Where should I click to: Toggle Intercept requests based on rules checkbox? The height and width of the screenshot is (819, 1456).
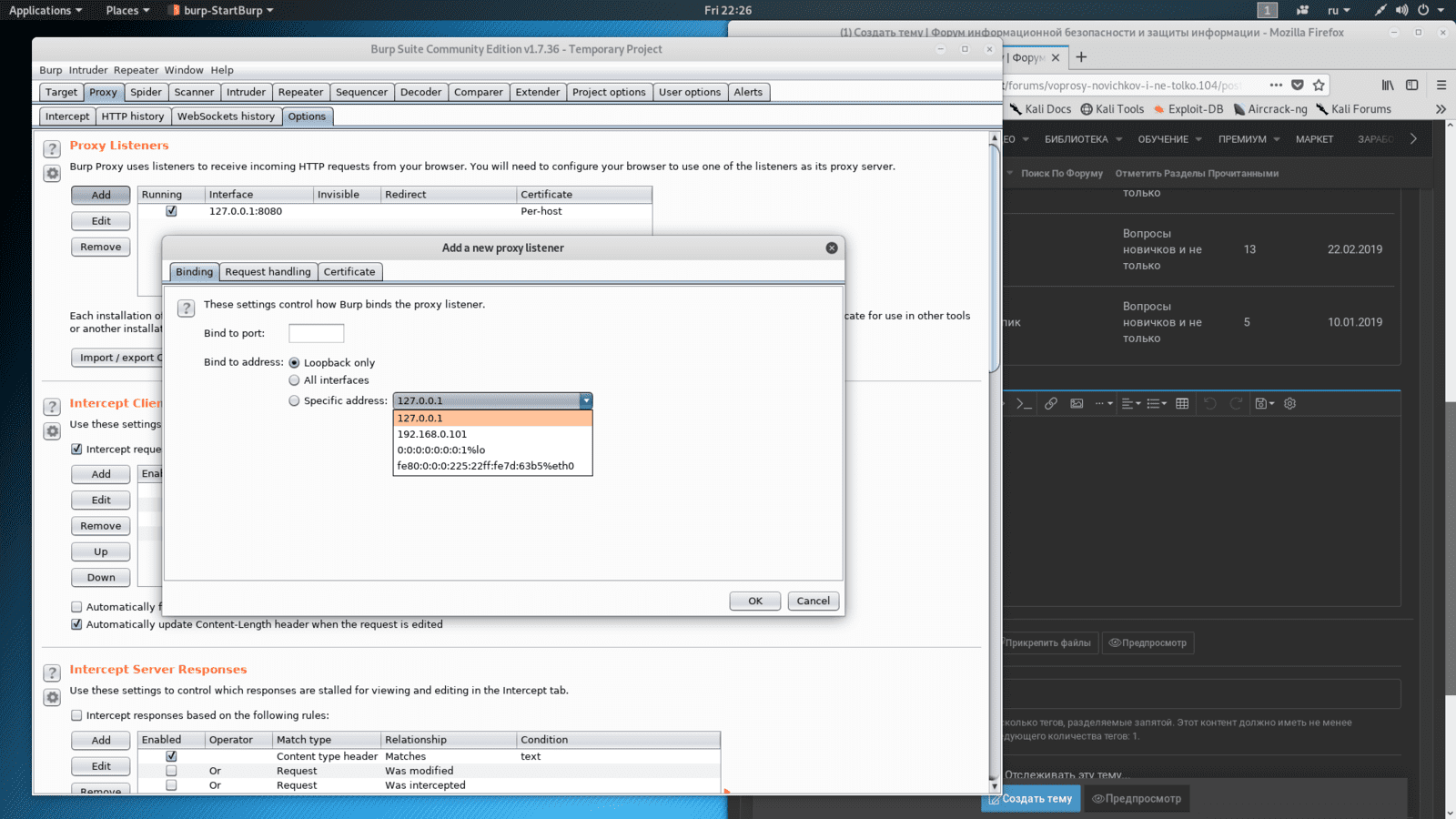coord(76,450)
